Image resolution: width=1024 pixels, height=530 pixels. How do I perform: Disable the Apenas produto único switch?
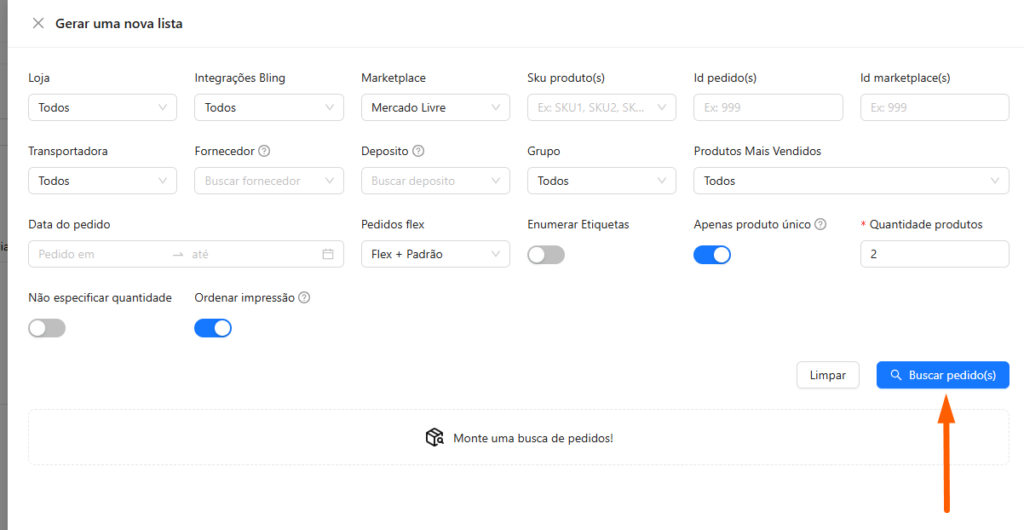click(x=712, y=255)
